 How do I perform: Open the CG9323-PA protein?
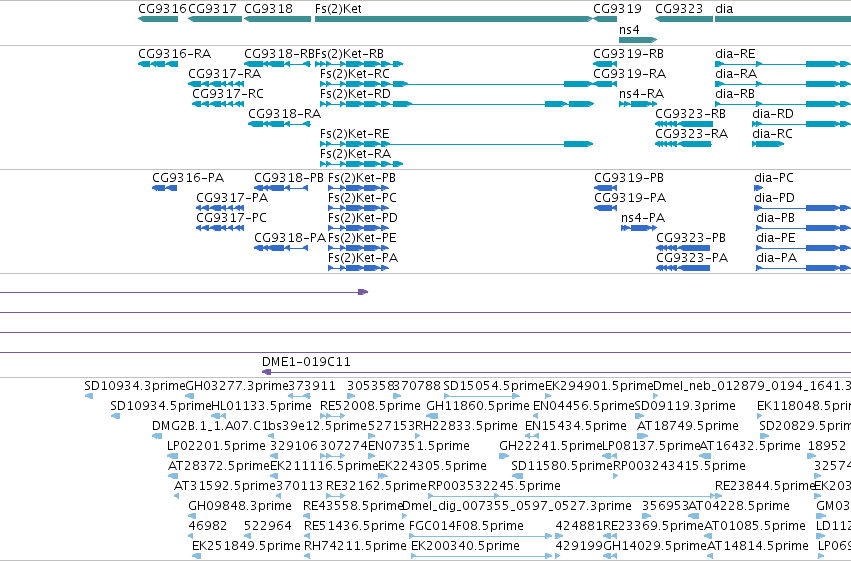point(683,268)
